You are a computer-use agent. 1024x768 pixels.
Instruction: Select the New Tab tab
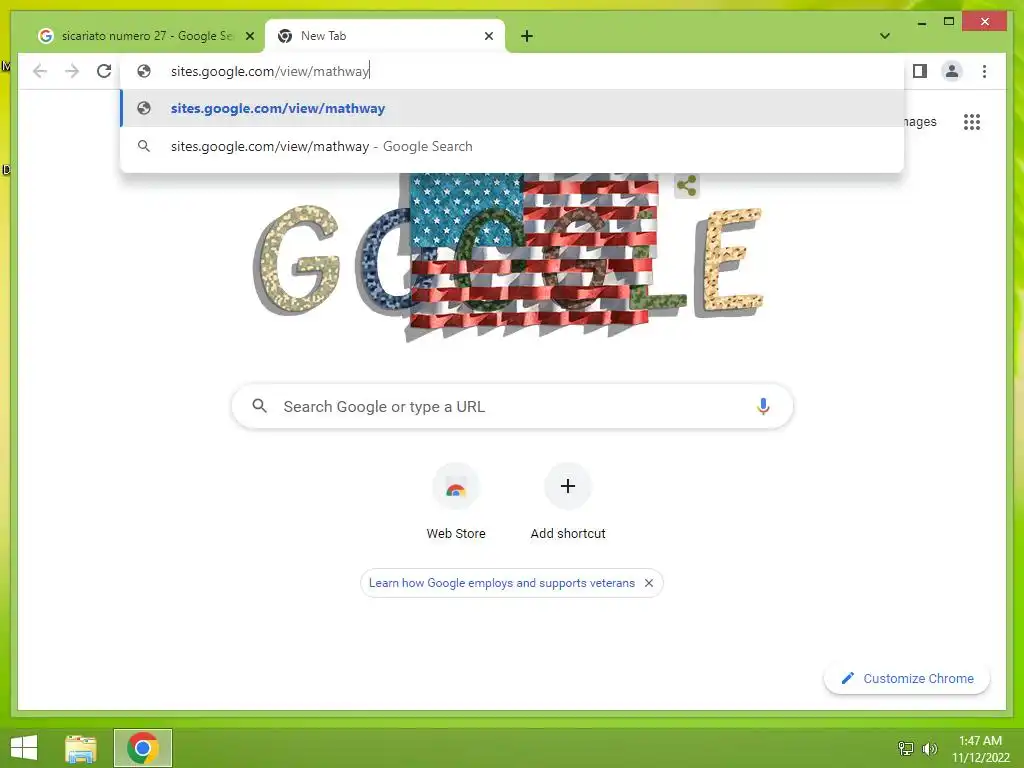coord(384,36)
